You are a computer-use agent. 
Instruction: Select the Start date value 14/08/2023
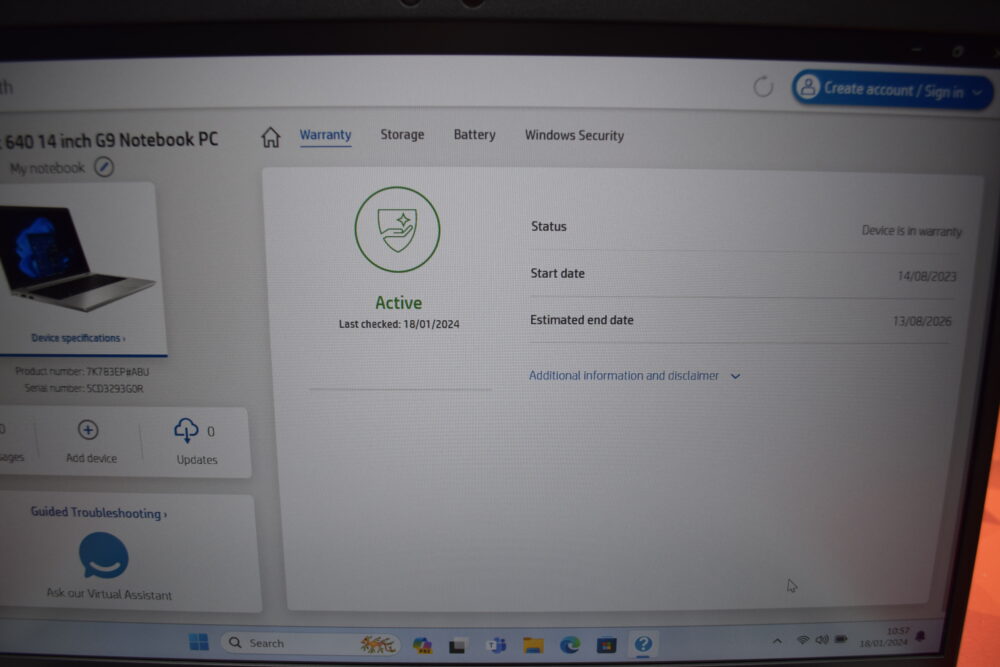pyautogui.click(x=927, y=276)
